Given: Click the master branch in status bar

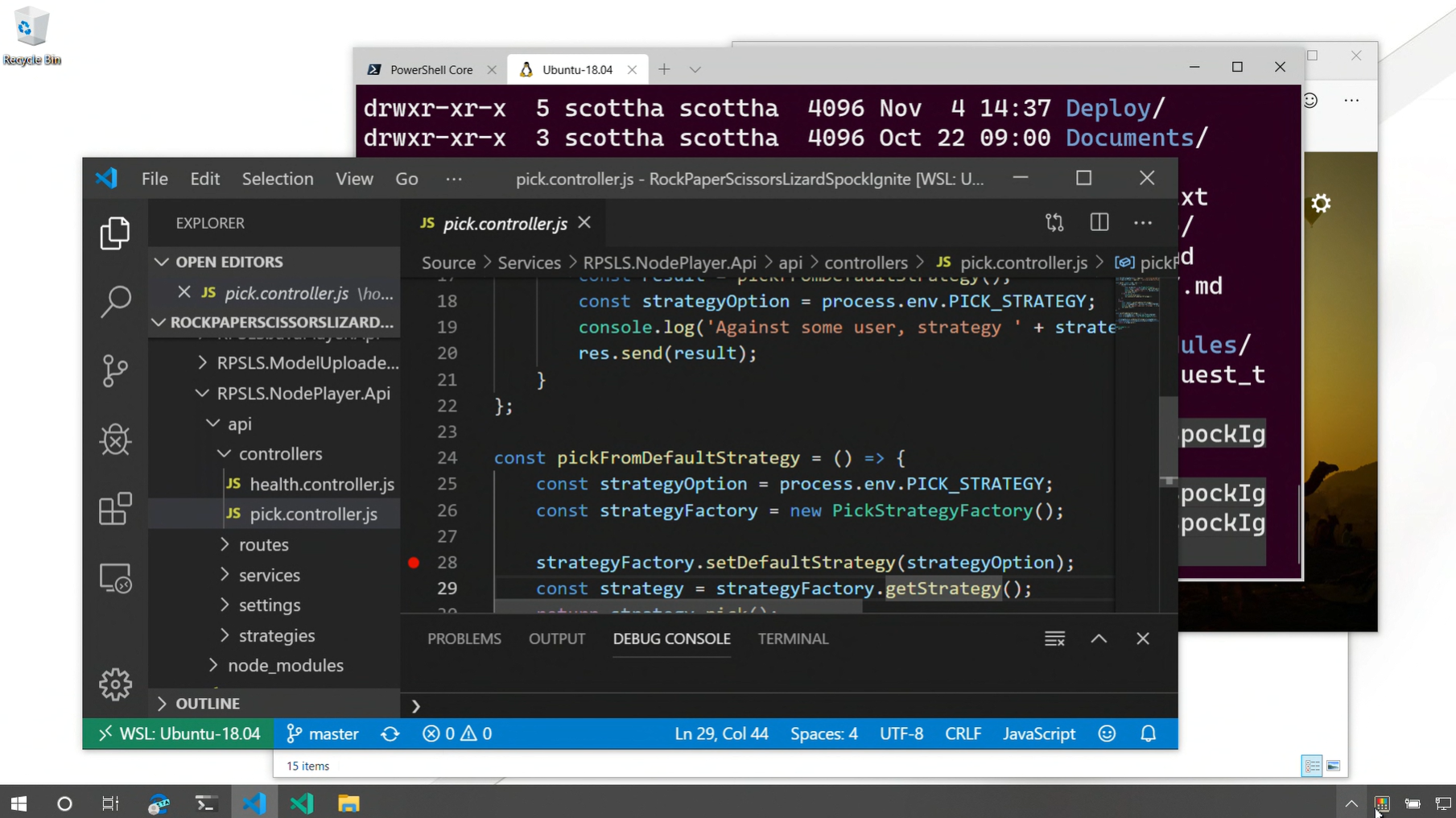Looking at the screenshot, I should click(x=323, y=733).
